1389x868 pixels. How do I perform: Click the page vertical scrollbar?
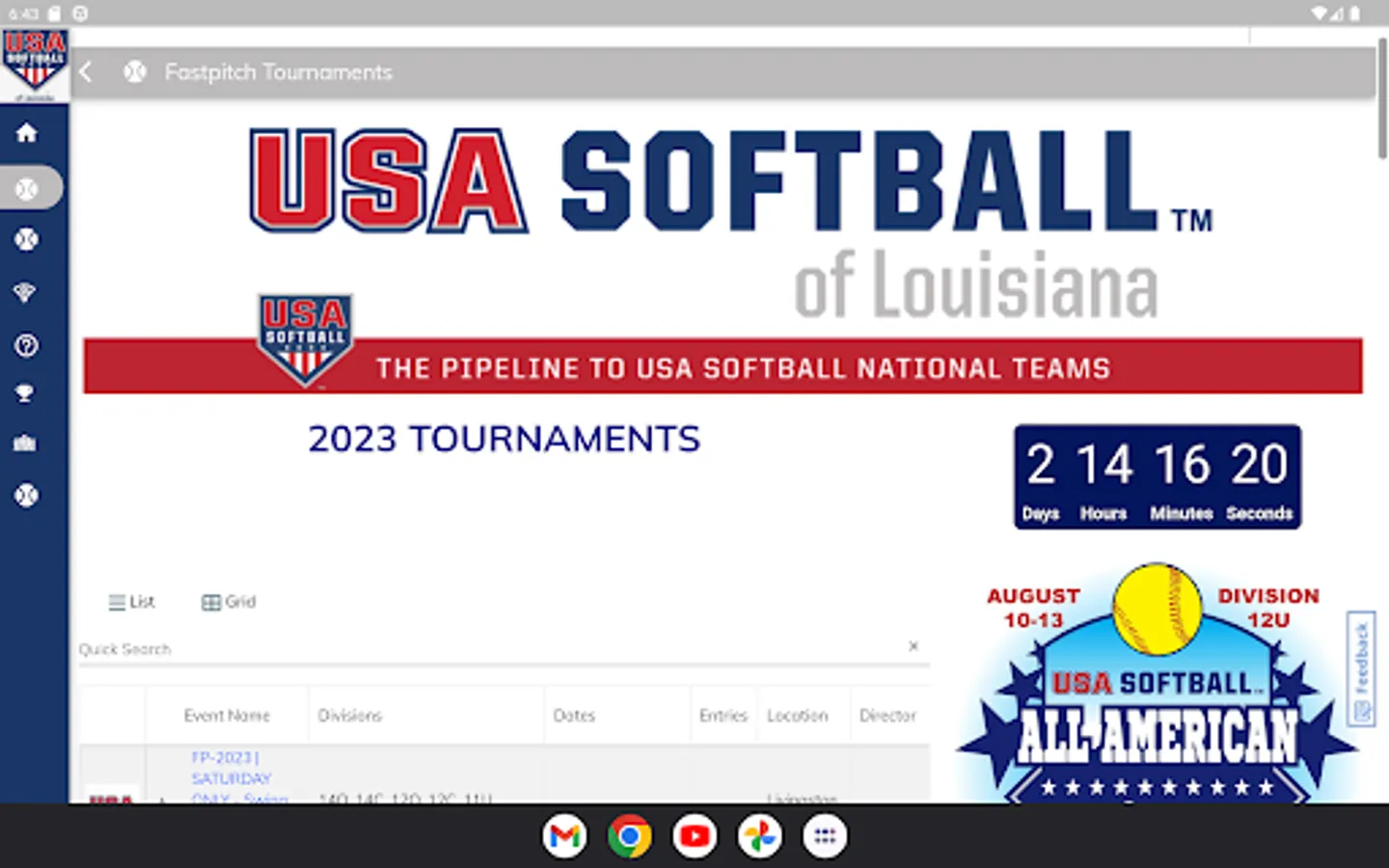[x=1382, y=98]
